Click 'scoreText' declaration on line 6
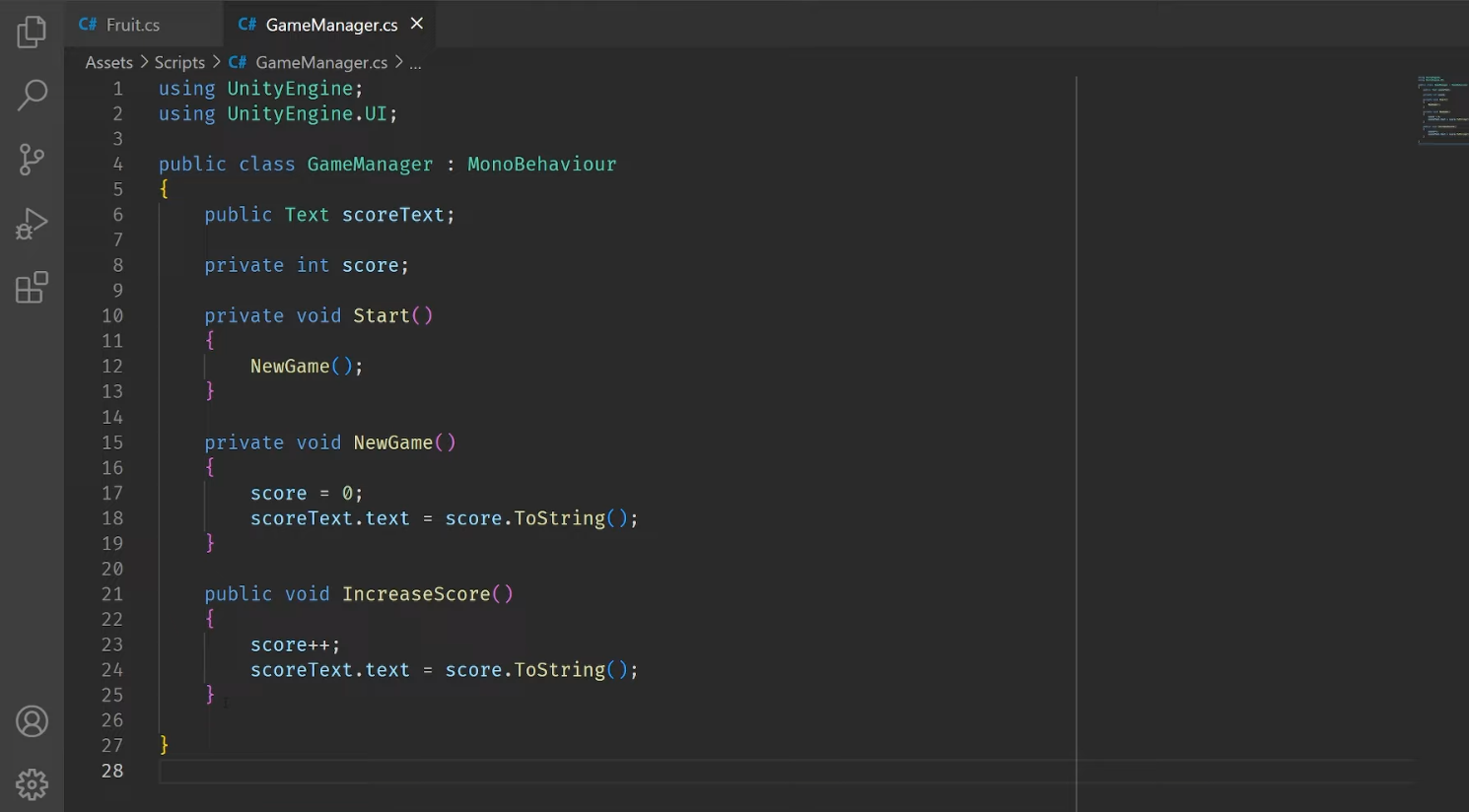Image resolution: width=1469 pixels, height=812 pixels. [x=392, y=215]
